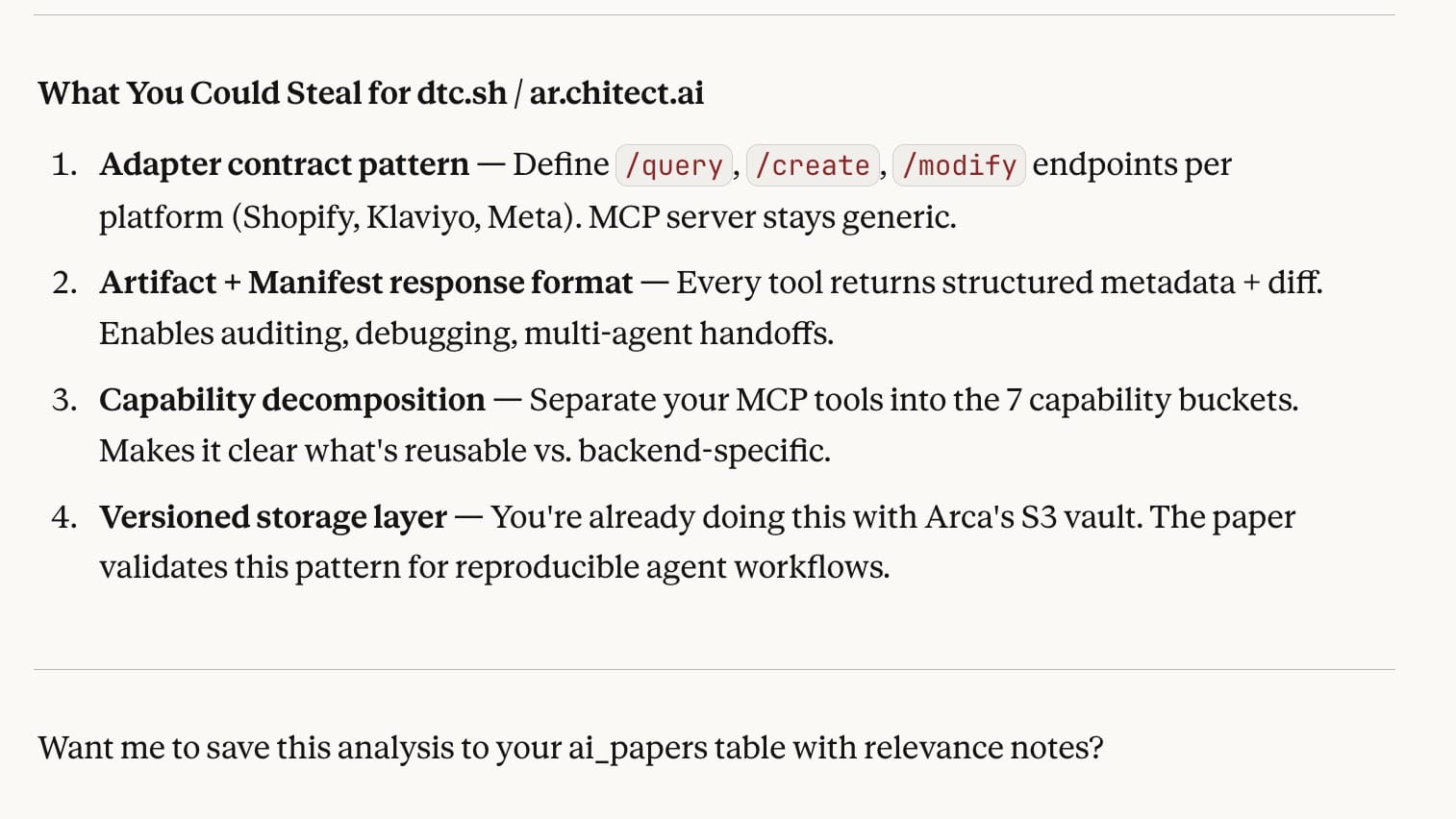Click the 'dtc.sh' text in heading

click(461, 93)
